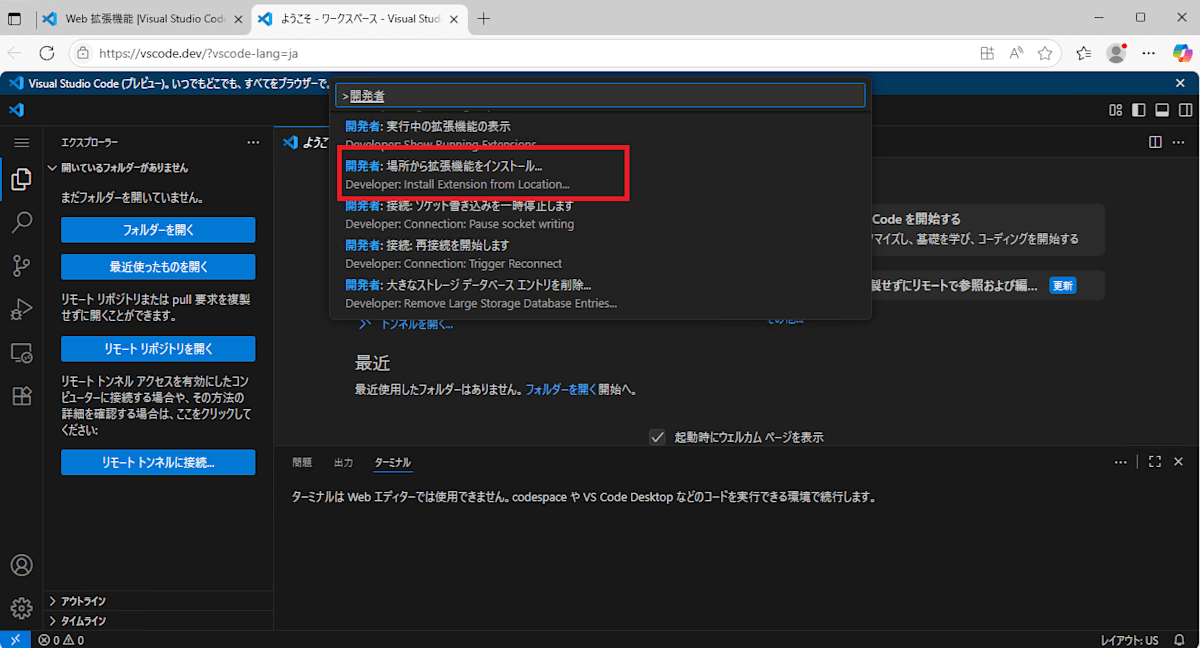Open Edge favorites list icon
1200x648 pixels.
pos(1084,53)
